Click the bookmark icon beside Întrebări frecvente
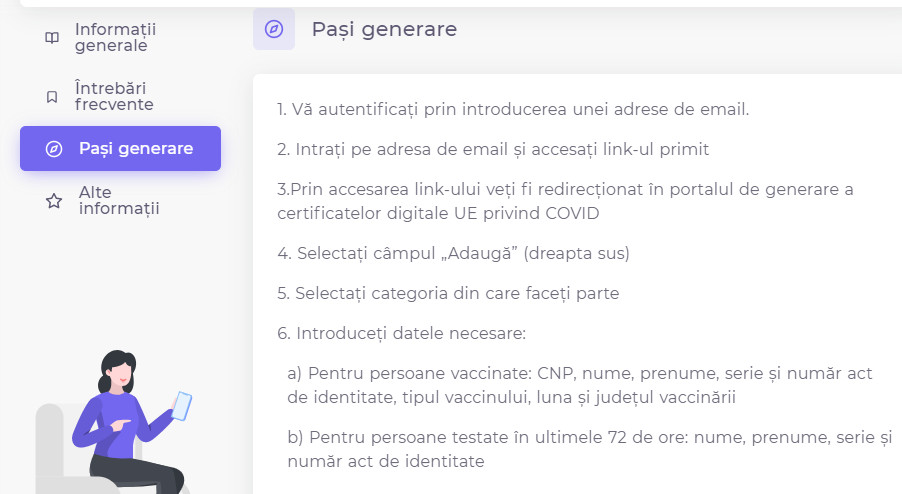The height and width of the screenshot is (494, 902). pyautogui.click(x=52, y=97)
